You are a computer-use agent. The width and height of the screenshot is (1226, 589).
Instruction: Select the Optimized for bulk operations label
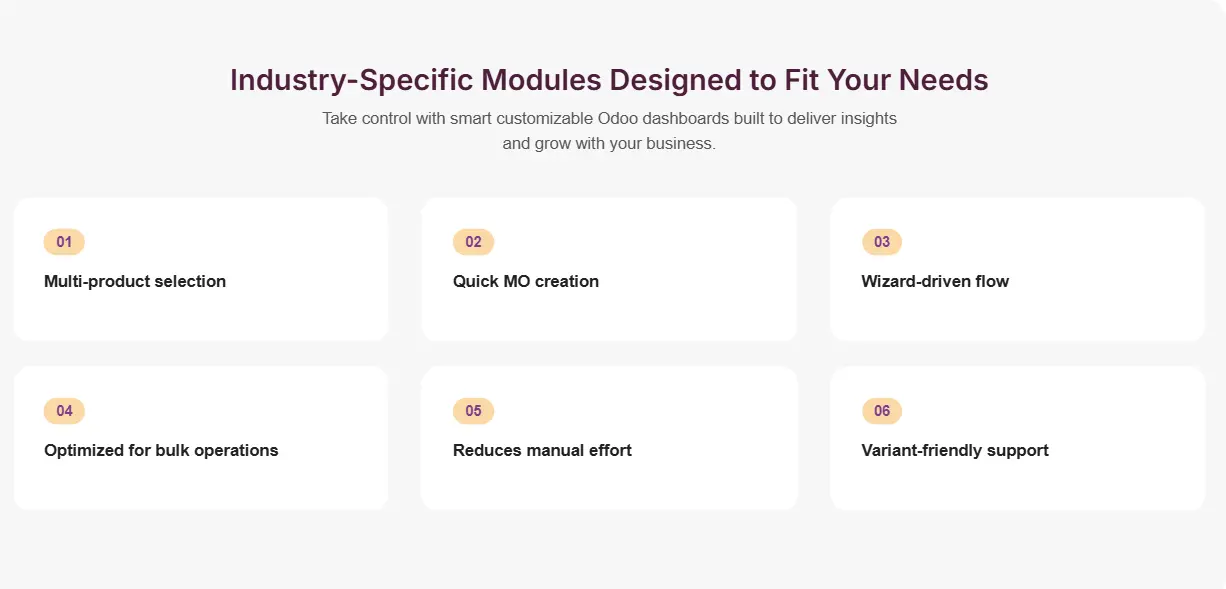coord(161,451)
